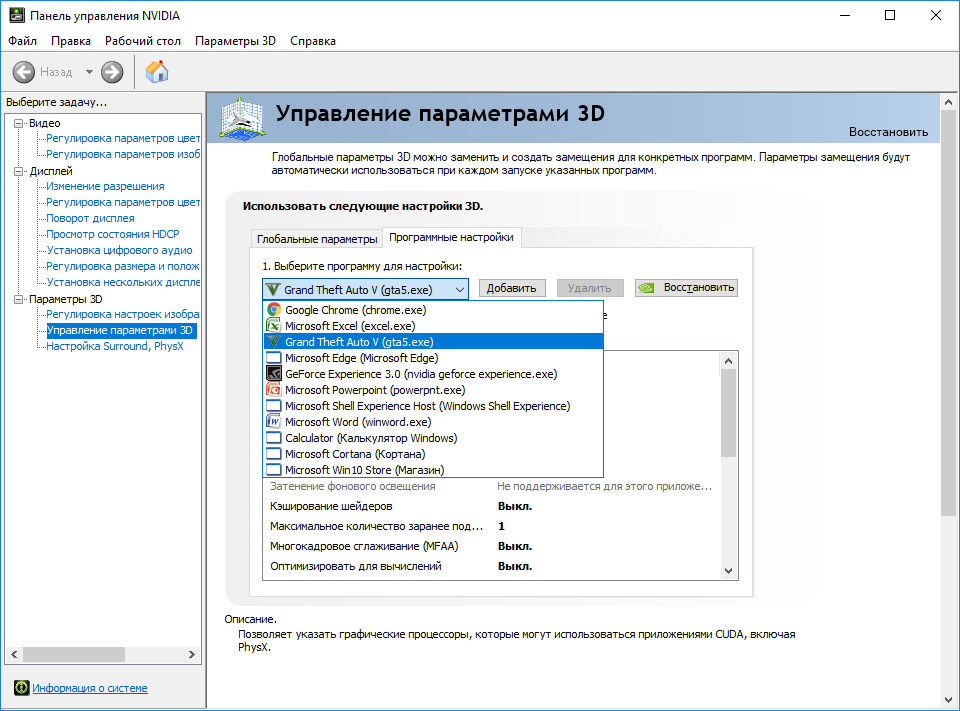This screenshot has width=960, height=711.
Task: Click the GeForce Experience 3.0 icon
Action: point(274,374)
